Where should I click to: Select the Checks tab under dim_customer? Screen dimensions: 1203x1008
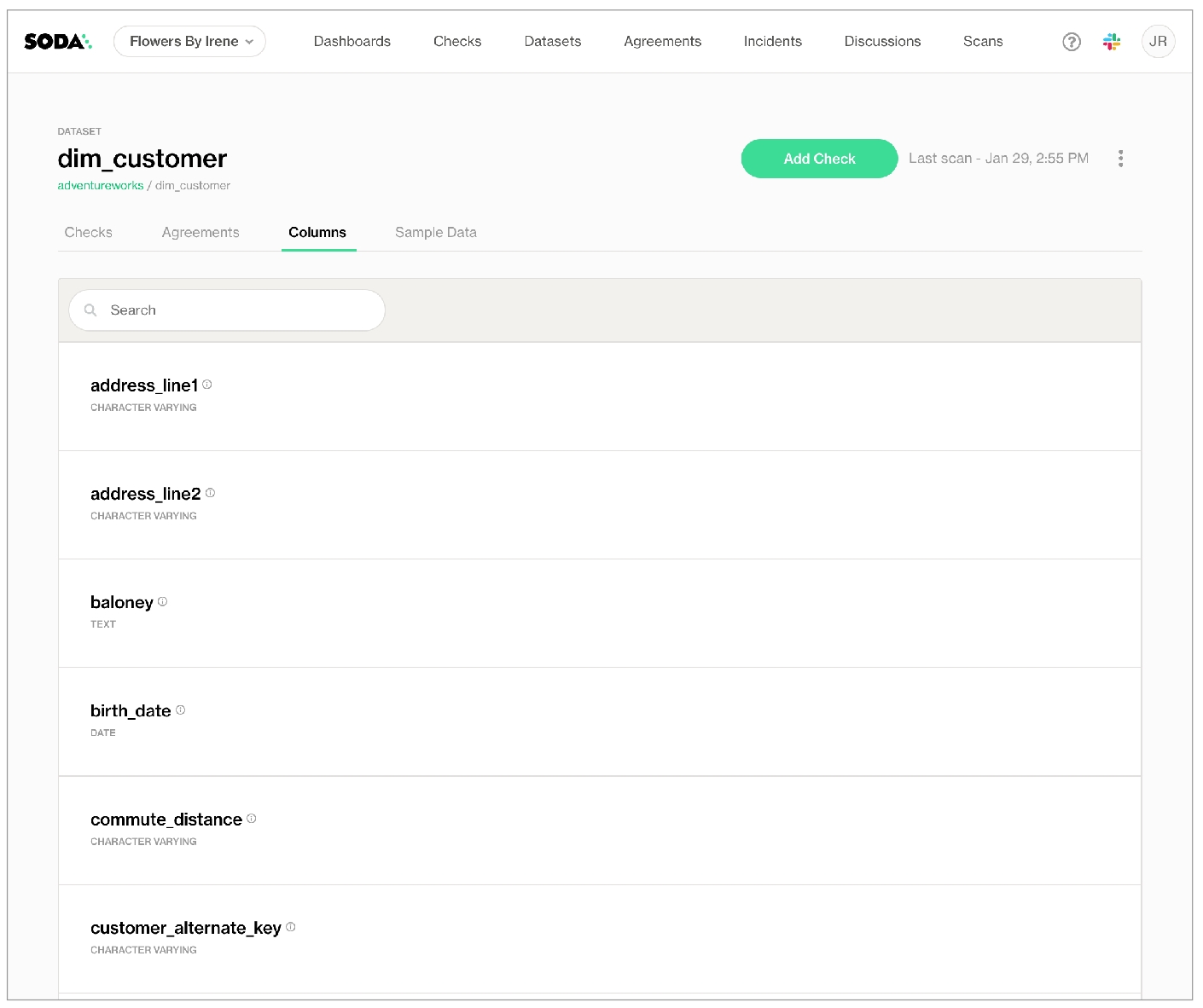point(88,233)
